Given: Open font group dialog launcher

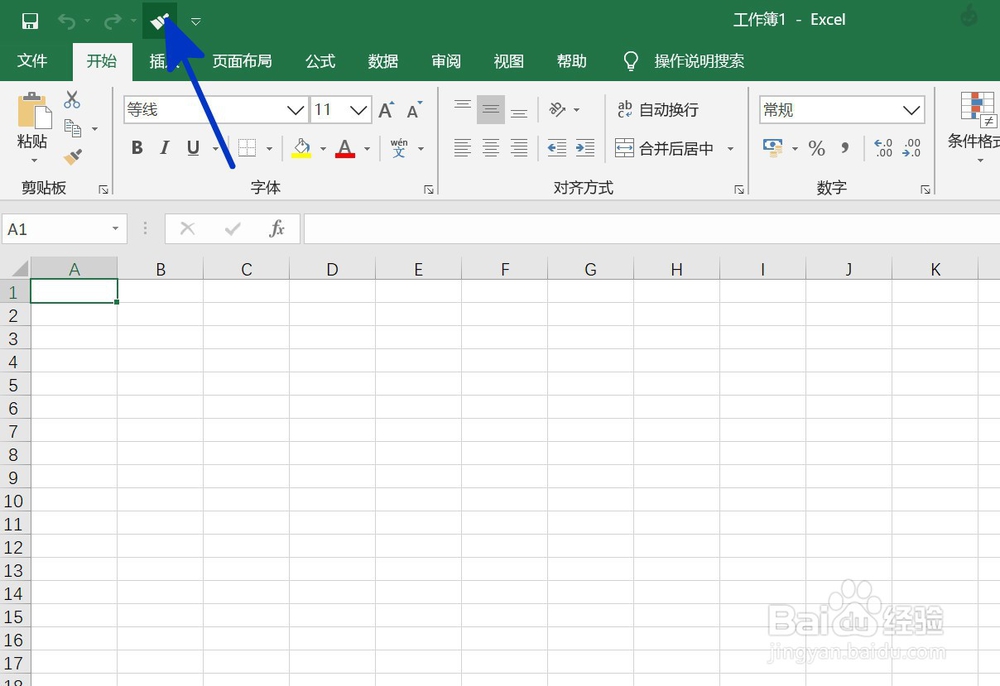Looking at the screenshot, I should (429, 189).
